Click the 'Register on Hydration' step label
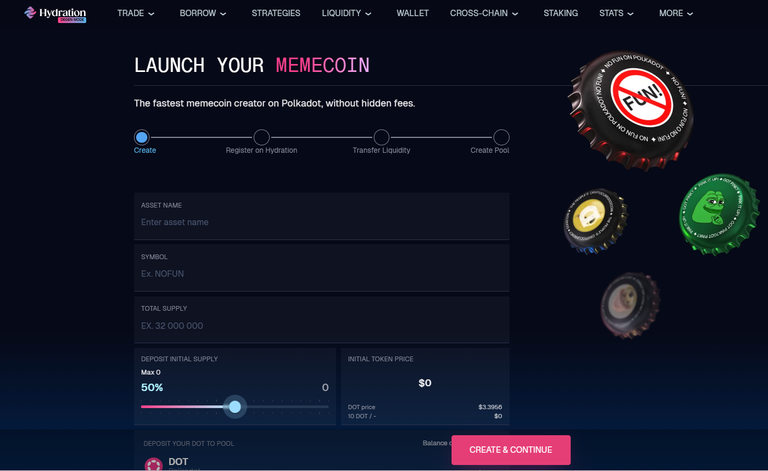Viewport: 768px width, 471px height. tap(262, 150)
